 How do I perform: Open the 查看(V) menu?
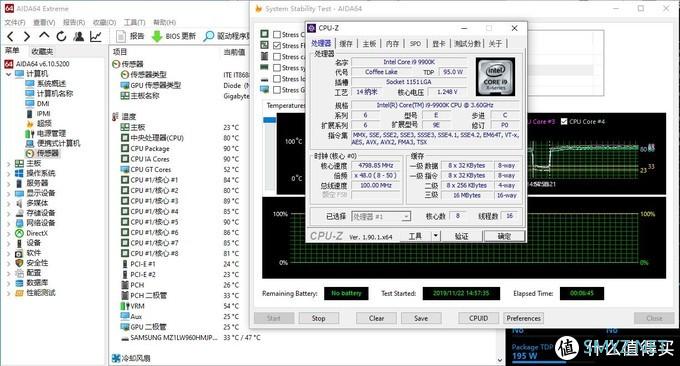(x=44, y=22)
